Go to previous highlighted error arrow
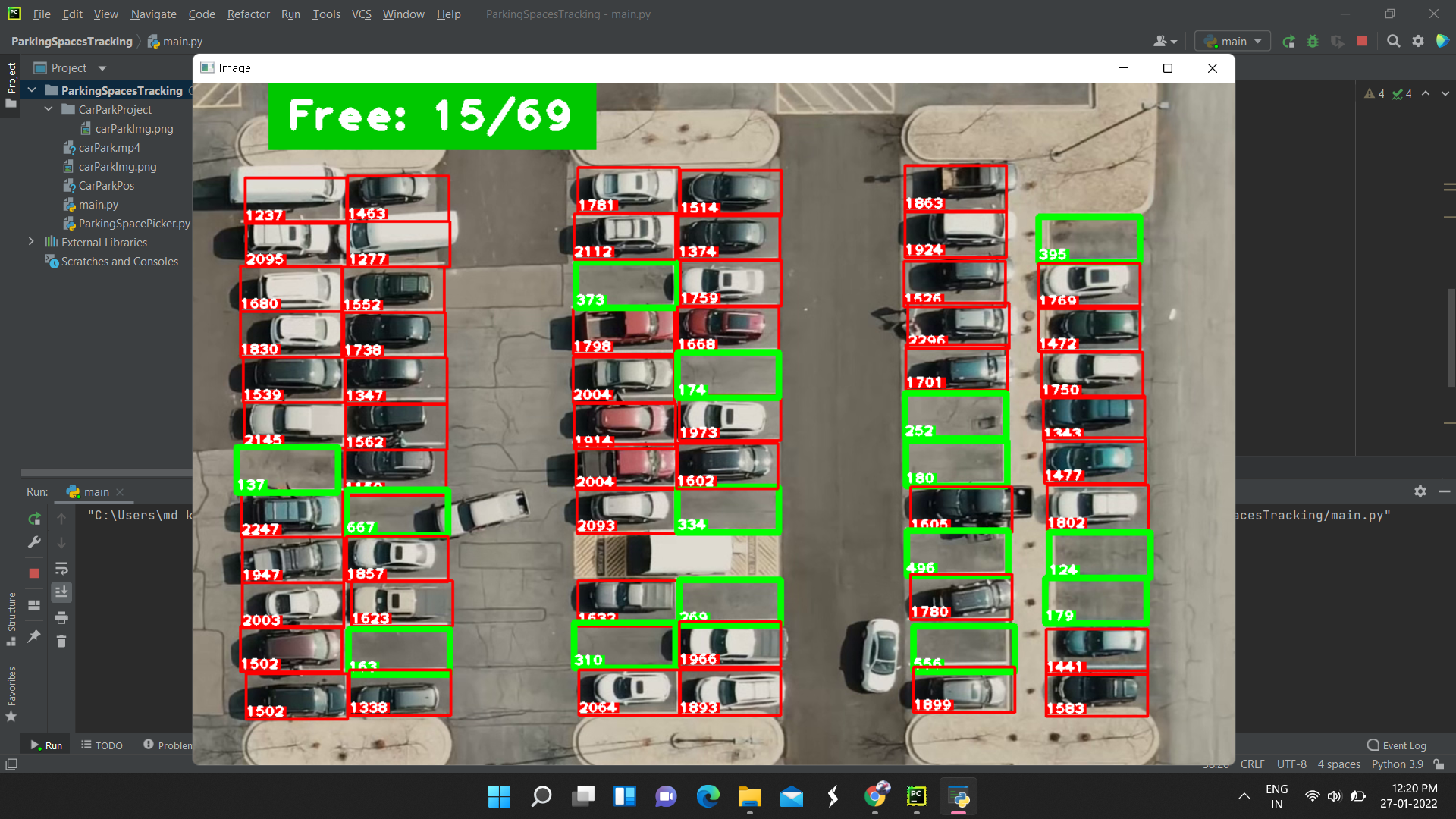1456x819 pixels. coord(1426,93)
